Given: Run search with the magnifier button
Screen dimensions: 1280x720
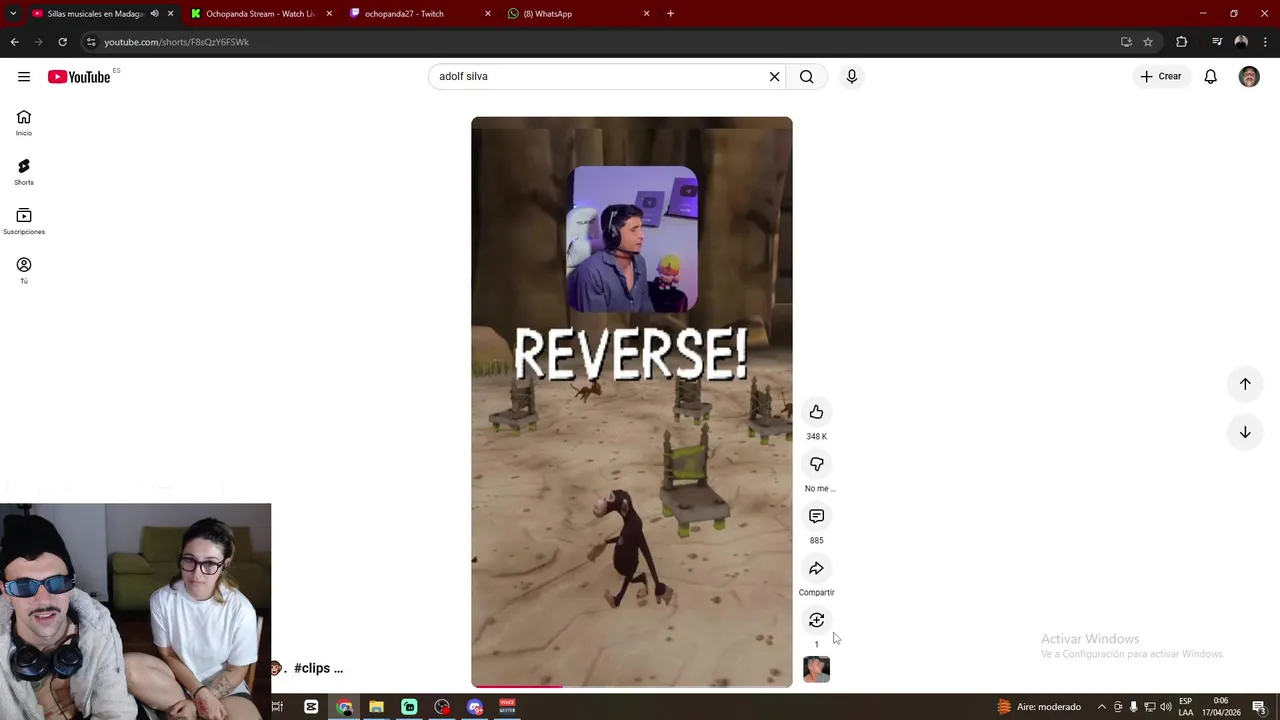Looking at the screenshot, I should tap(806, 76).
